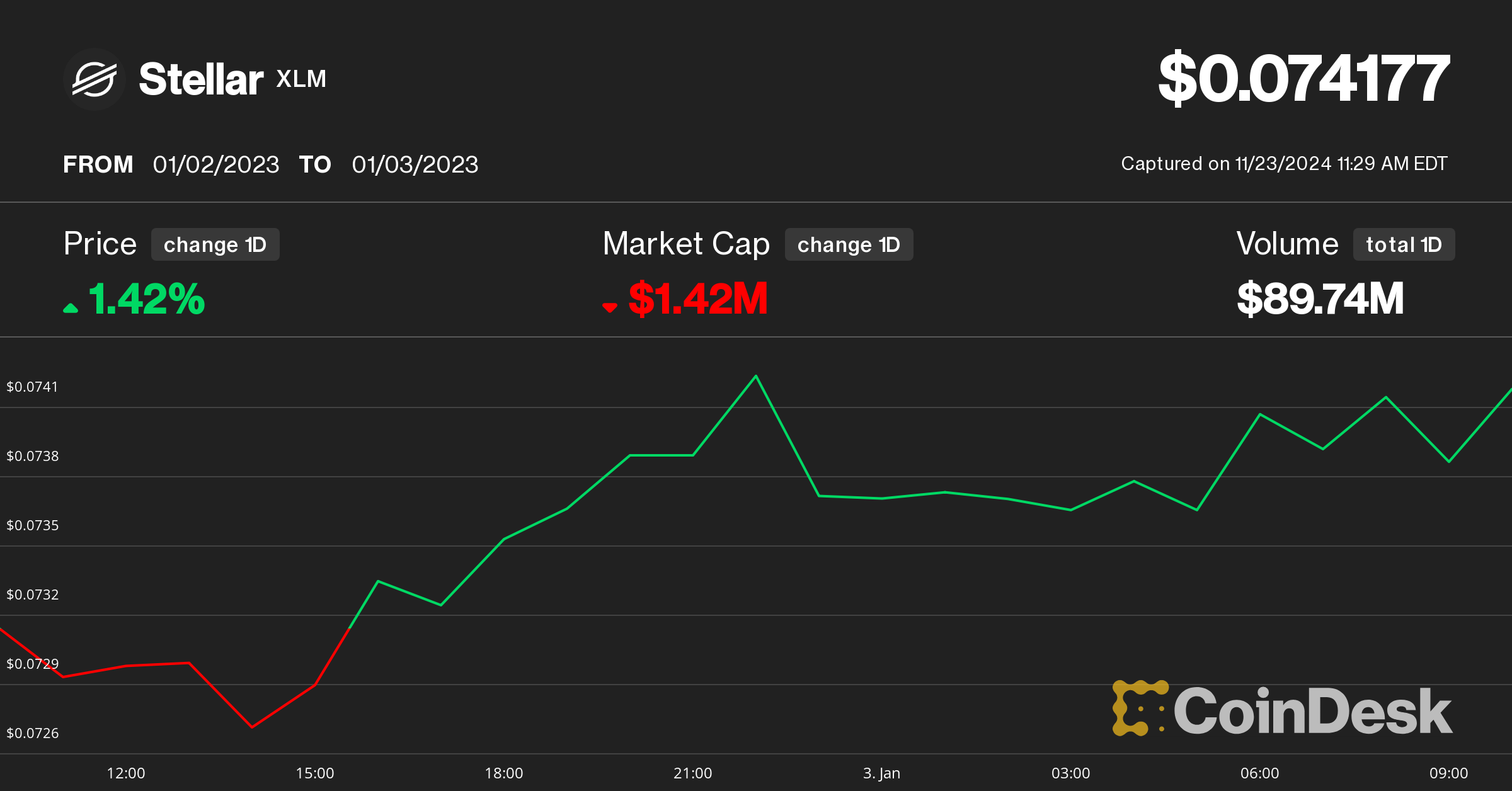Click the chart's lowest red trough near 14:00
Screen dimensions: 1512x791
tap(252, 727)
